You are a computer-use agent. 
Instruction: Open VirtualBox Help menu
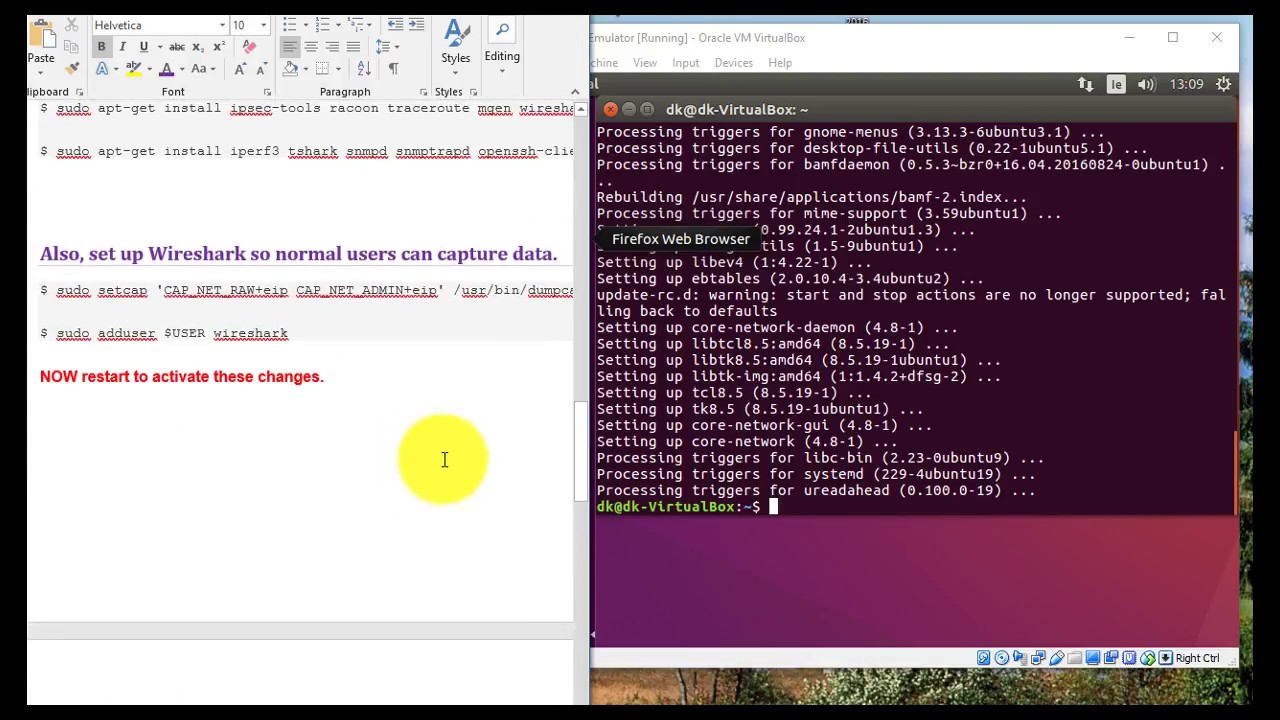[780, 63]
